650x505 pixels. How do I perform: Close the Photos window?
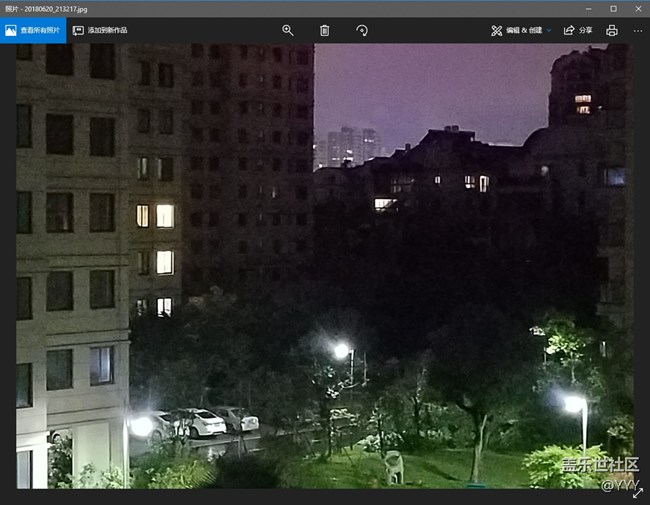(x=638, y=8)
